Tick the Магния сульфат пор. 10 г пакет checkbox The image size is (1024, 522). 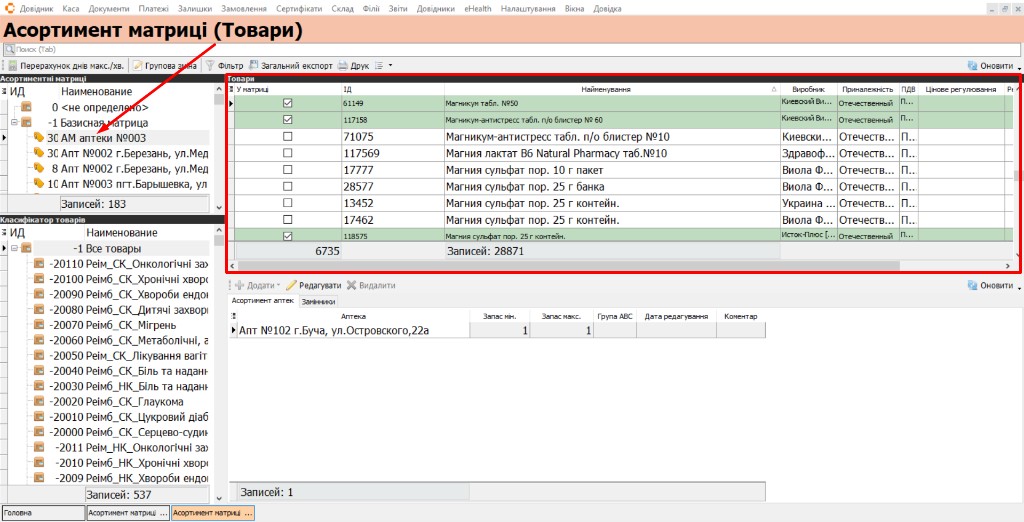click(x=287, y=170)
